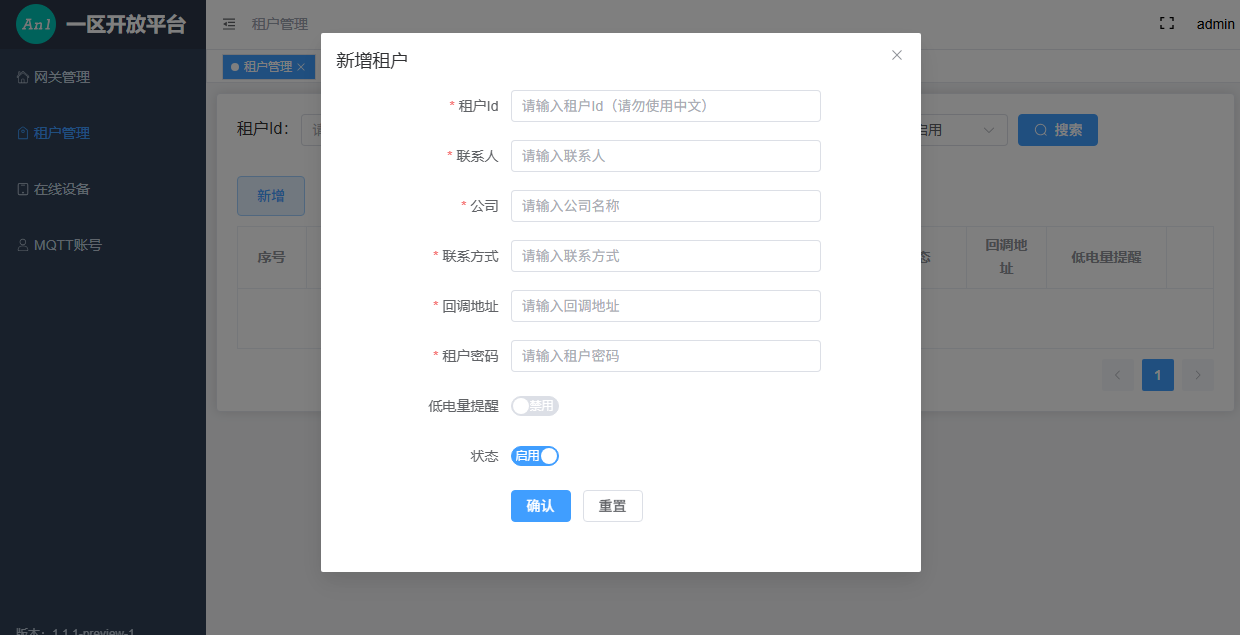Enable the 低电量提醒 switch
Screen dimensions: 1240x635
[534, 406]
